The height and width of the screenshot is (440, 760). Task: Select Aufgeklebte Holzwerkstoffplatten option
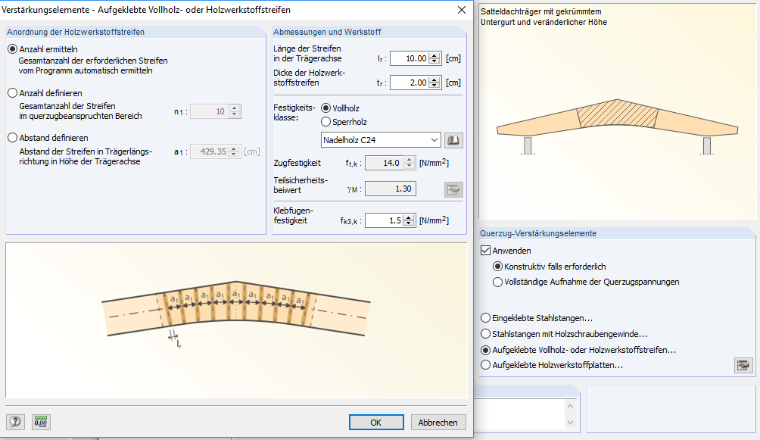point(486,365)
